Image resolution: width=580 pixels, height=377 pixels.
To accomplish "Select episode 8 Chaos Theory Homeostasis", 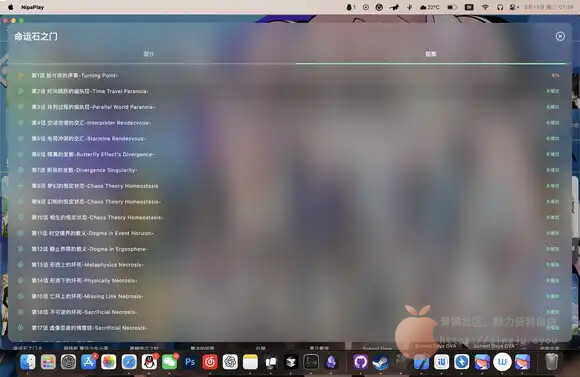I will coord(95,186).
